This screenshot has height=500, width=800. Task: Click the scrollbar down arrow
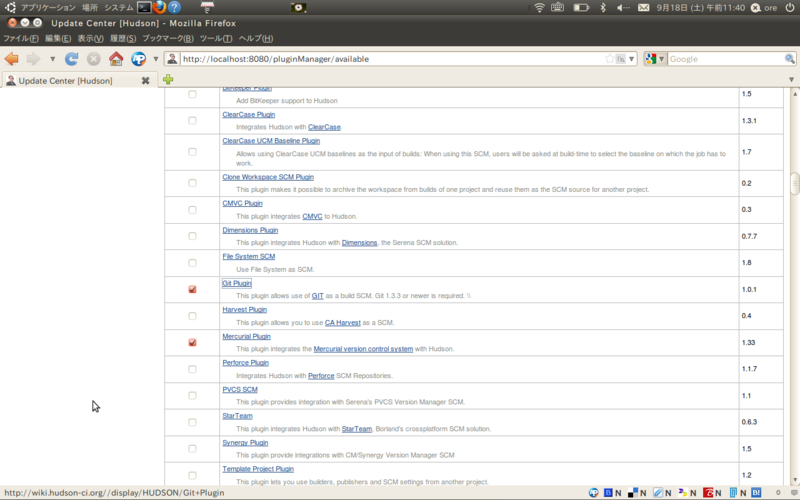(x=795, y=480)
